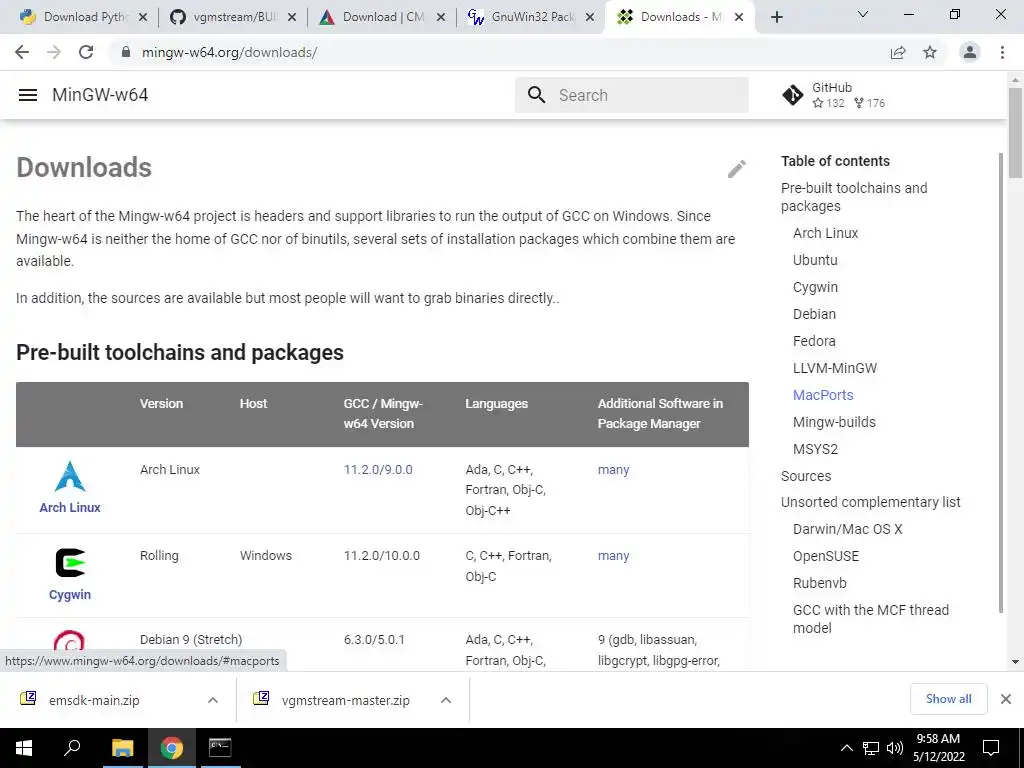Click the 'many' link in Cygwin row
This screenshot has height=768, width=1024.
click(x=613, y=556)
